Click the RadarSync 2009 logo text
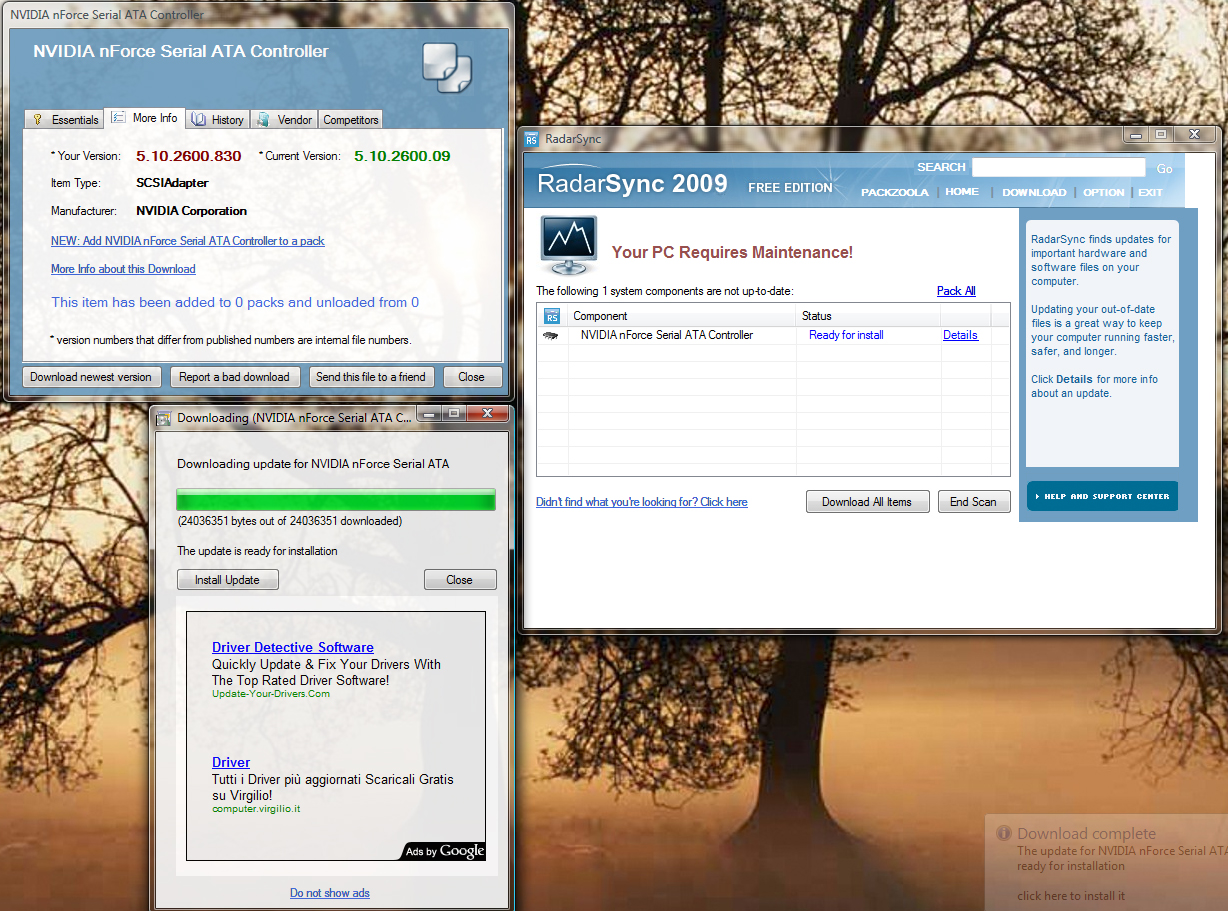Screen dimensions: 1228x911 632,183
